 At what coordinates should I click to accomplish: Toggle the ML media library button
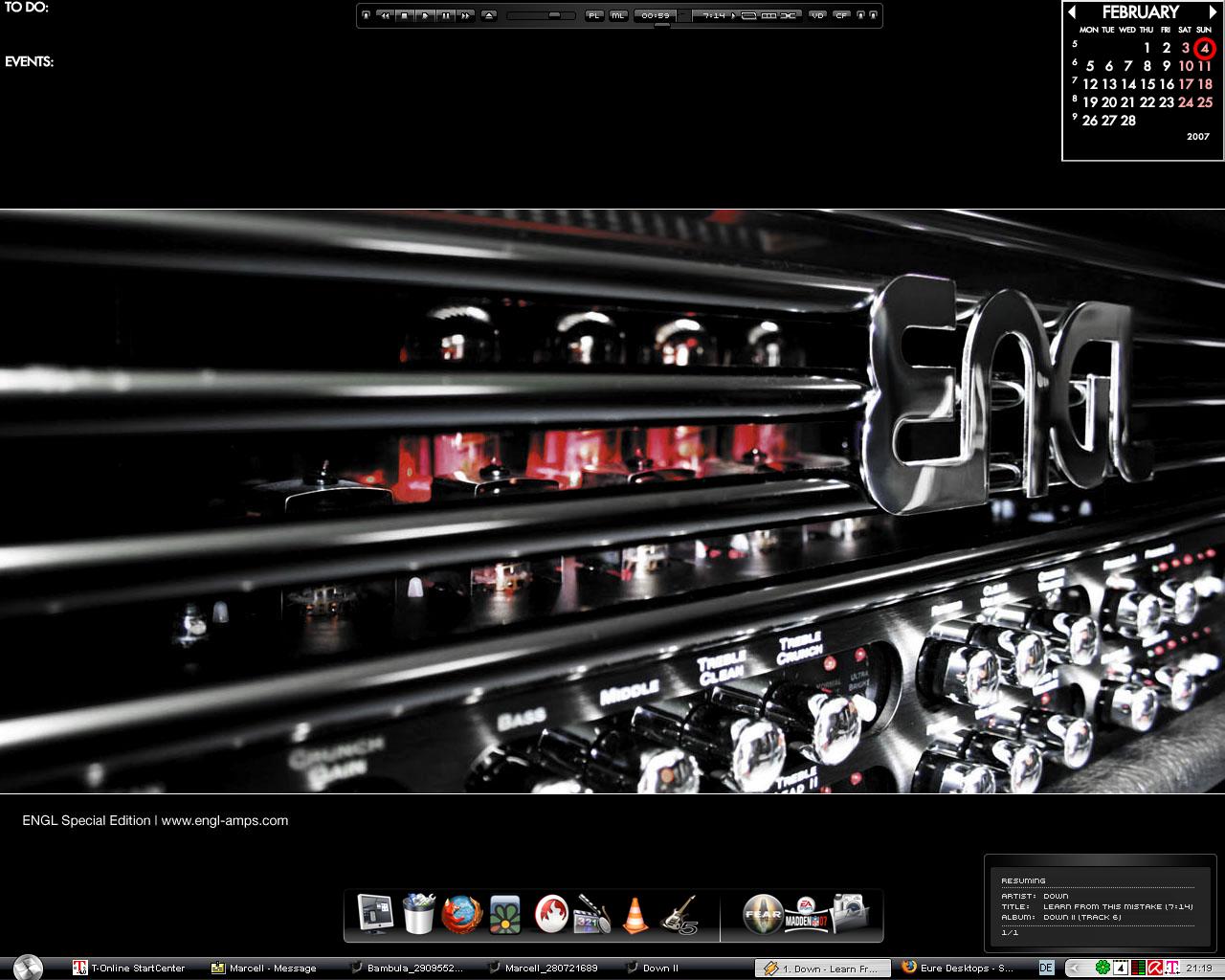click(618, 15)
